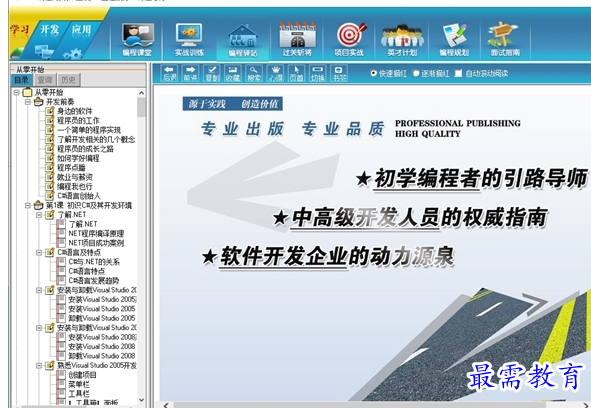Click page icon beside 创建项目

tap(61, 374)
